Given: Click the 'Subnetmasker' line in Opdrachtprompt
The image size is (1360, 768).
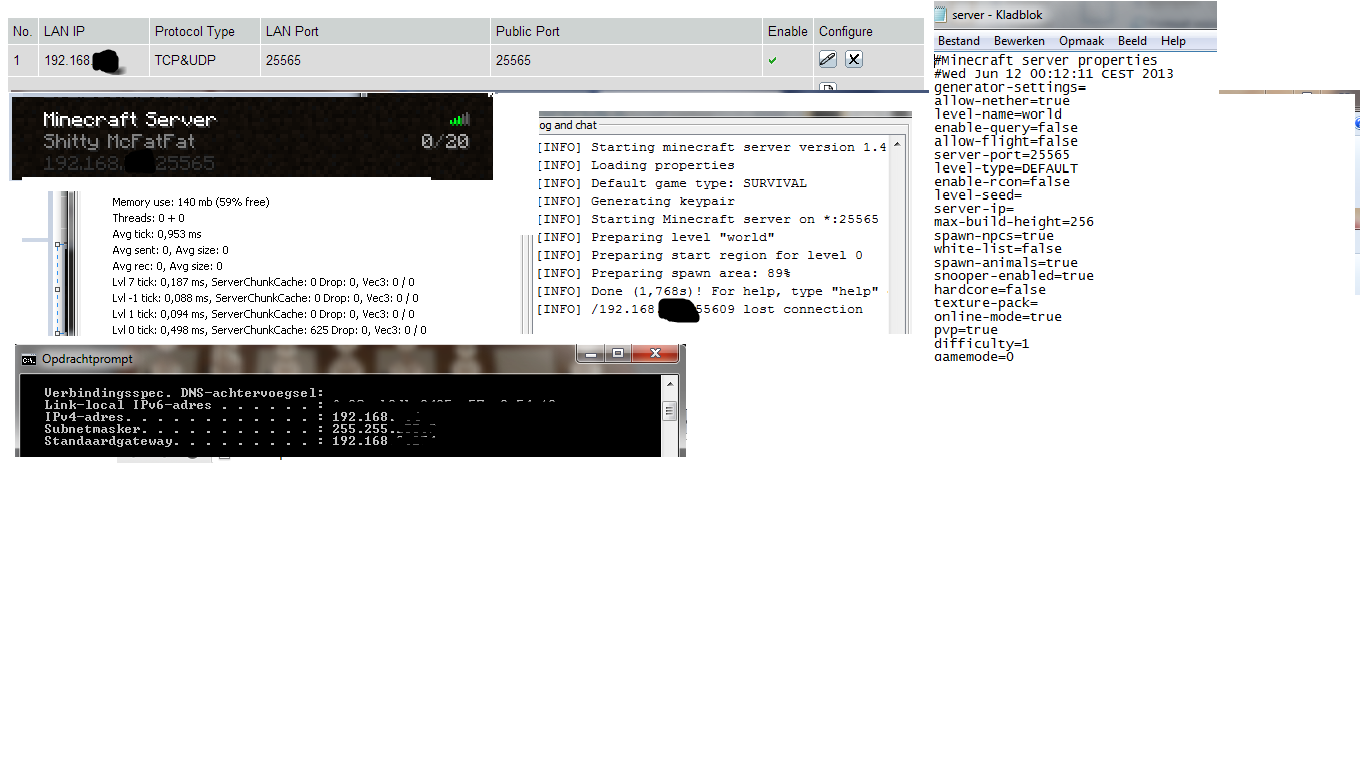Looking at the screenshot, I should [240, 429].
